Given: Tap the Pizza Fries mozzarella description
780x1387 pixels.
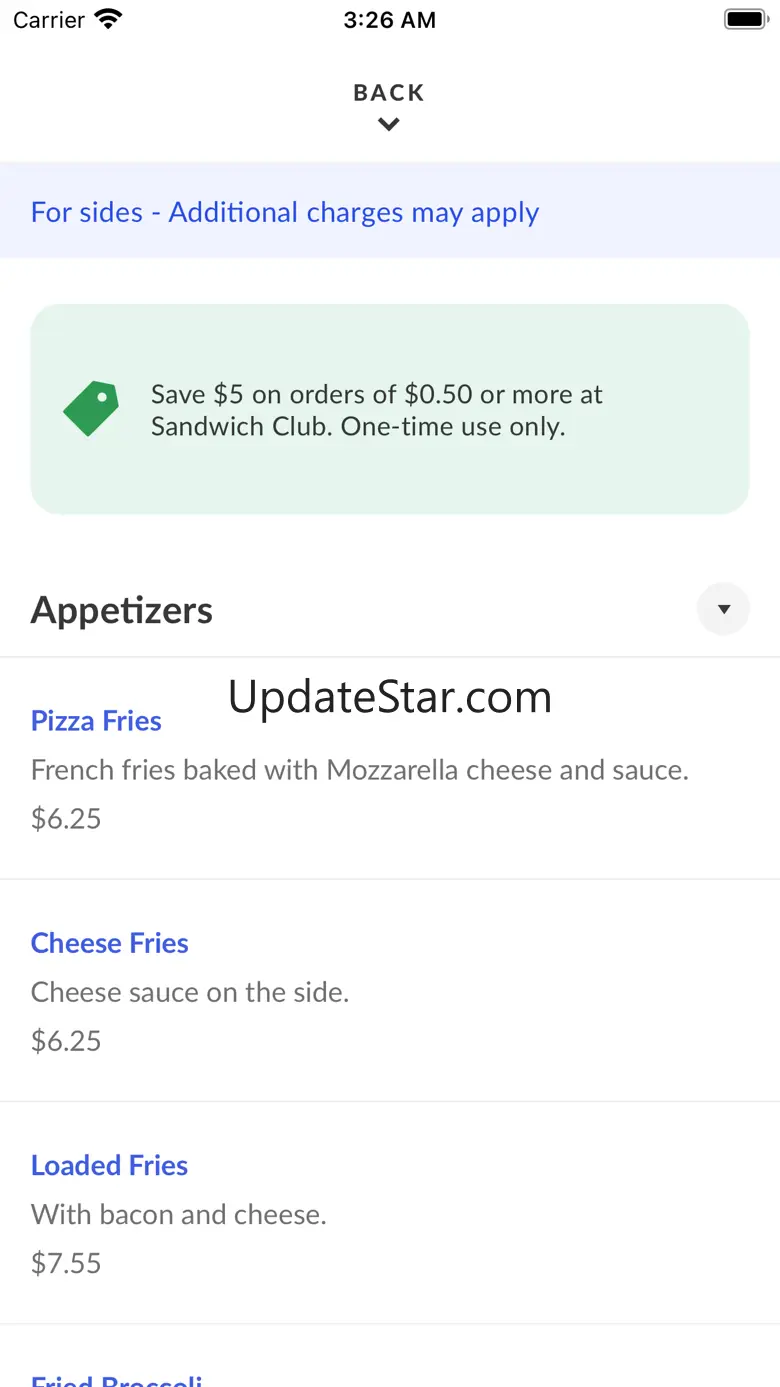Looking at the screenshot, I should pyautogui.click(x=359, y=770).
